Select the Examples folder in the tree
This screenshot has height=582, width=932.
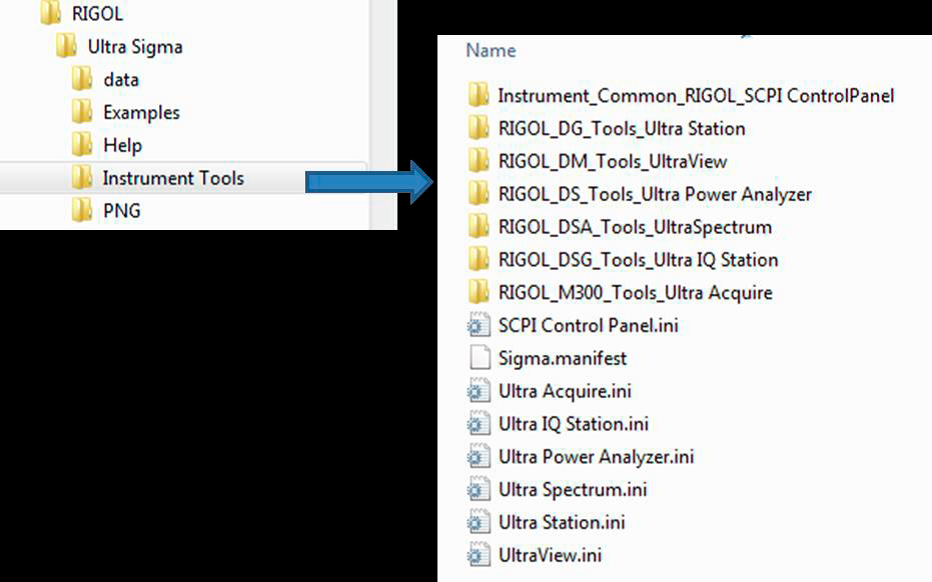[125, 112]
